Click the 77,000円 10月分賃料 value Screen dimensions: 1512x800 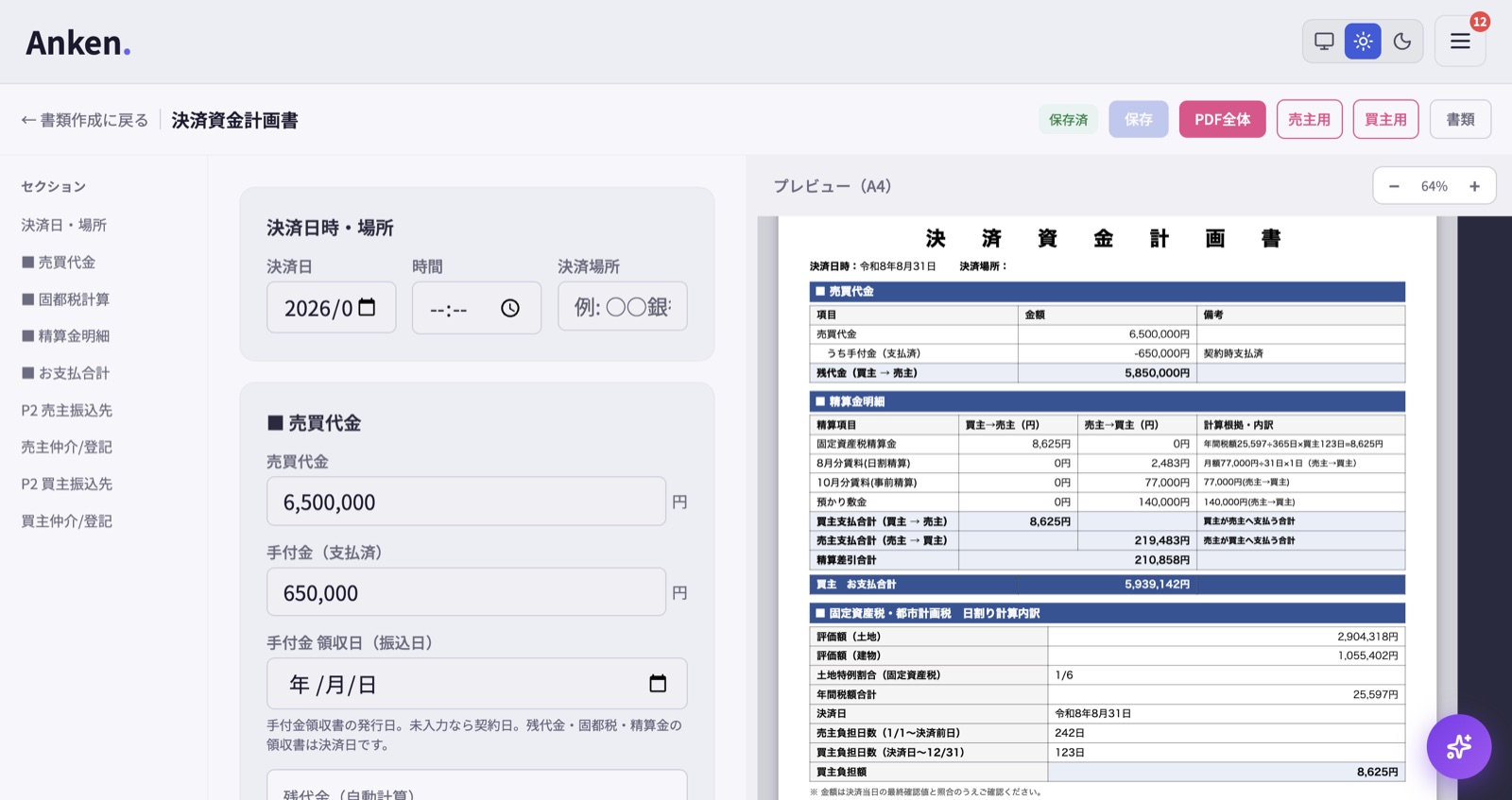tap(1167, 483)
